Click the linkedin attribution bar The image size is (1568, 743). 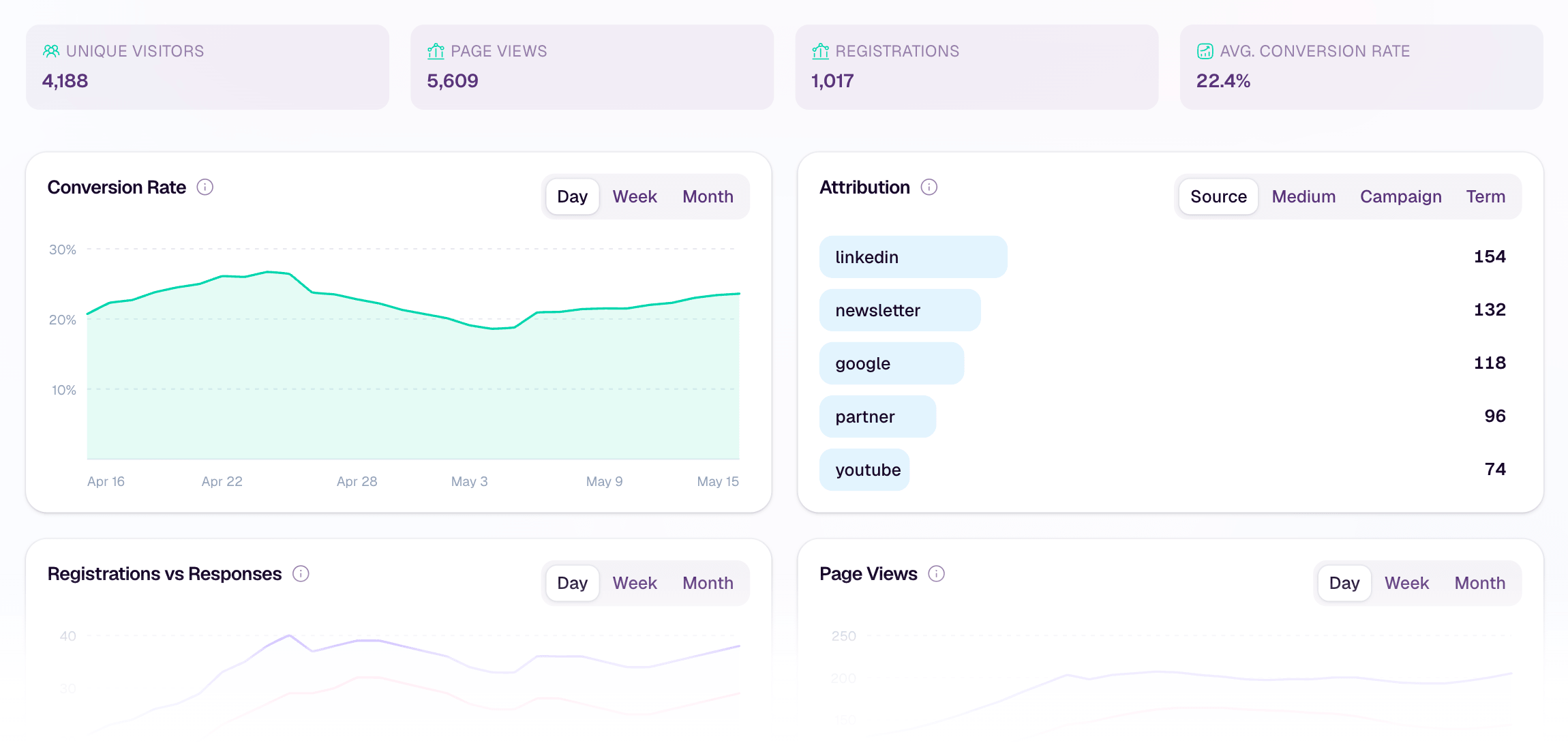click(x=913, y=257)
